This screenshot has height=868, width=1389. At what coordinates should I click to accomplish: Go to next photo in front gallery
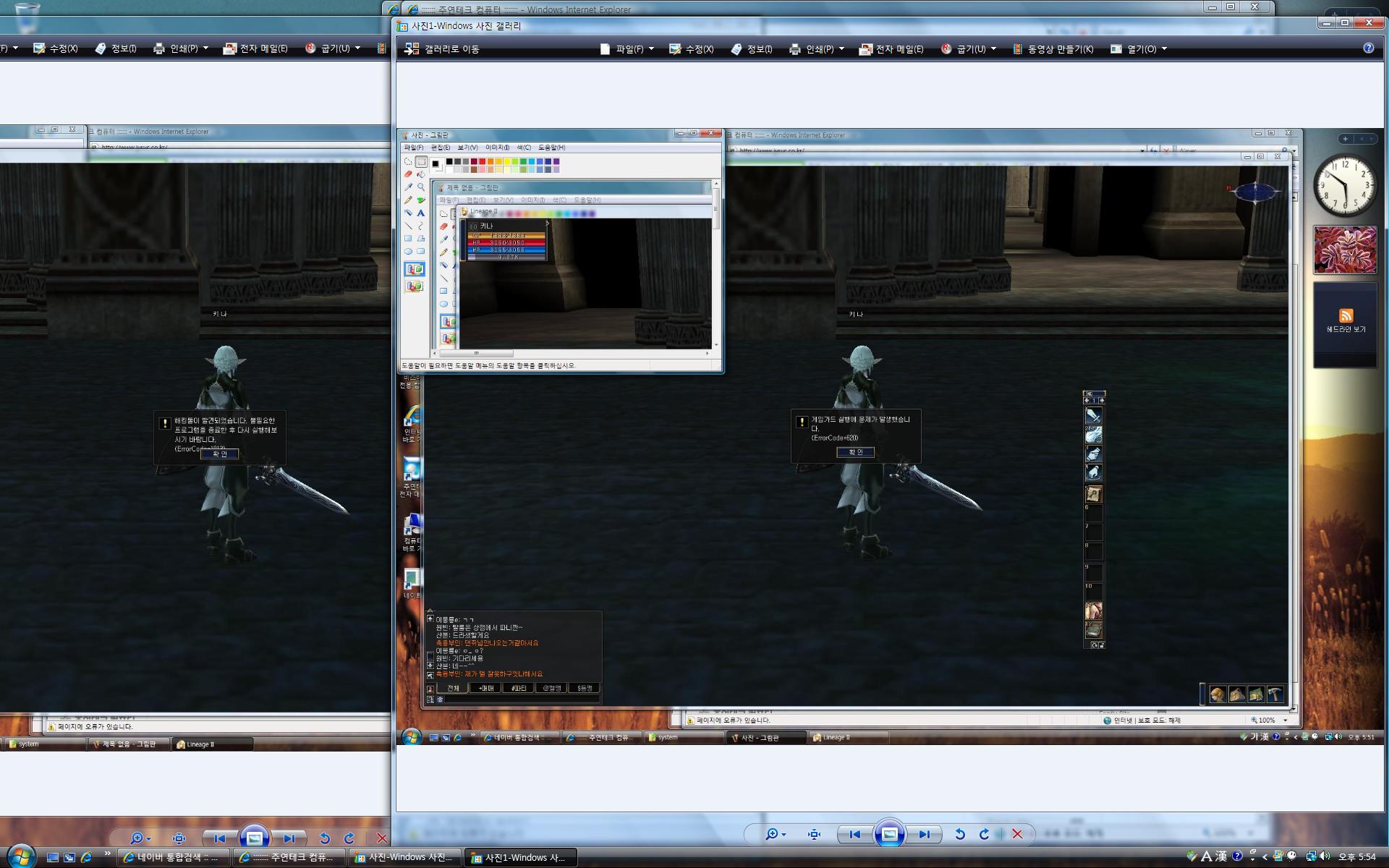tap(925, 834)
